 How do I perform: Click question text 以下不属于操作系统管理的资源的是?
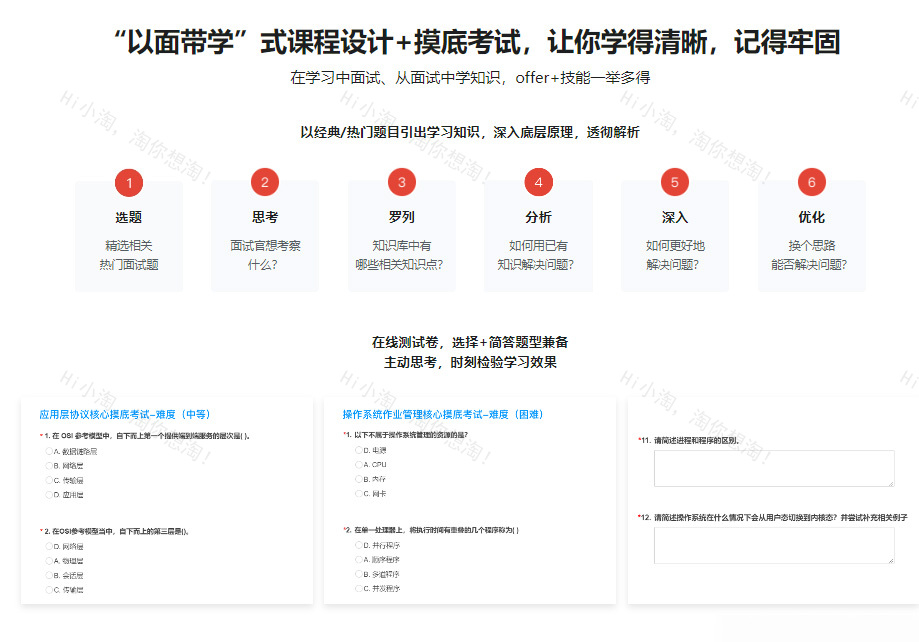pos(406,435)
